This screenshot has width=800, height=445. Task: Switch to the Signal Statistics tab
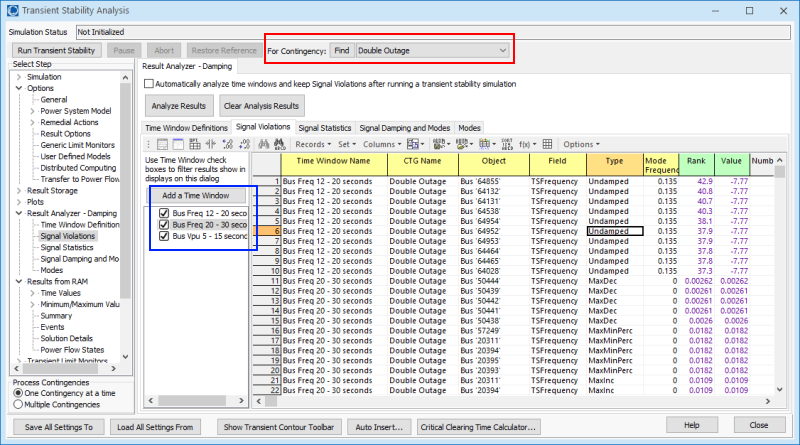click(325, 128)
